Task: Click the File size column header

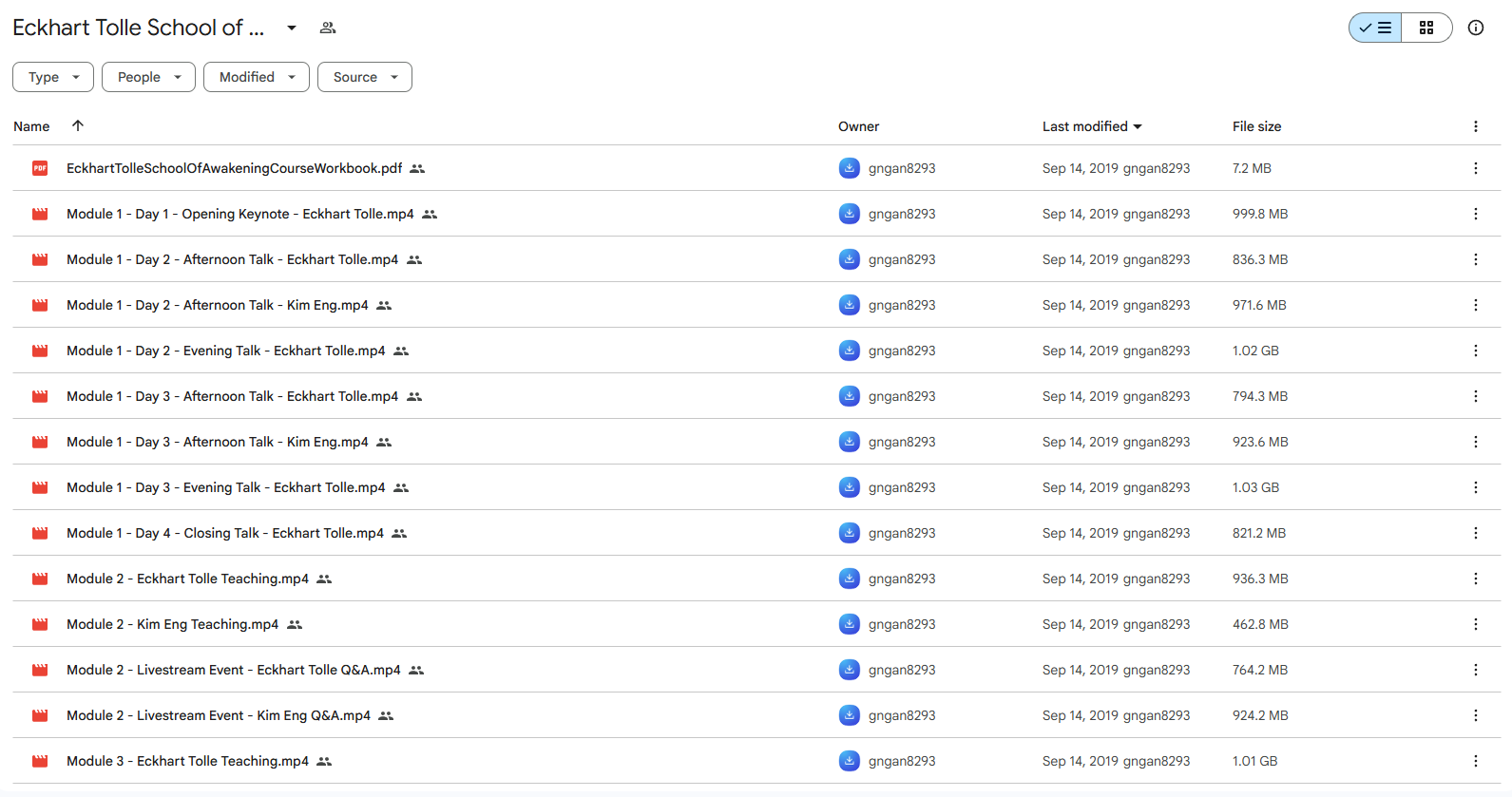Action: pyautogui.click(x=1256, y=126)
